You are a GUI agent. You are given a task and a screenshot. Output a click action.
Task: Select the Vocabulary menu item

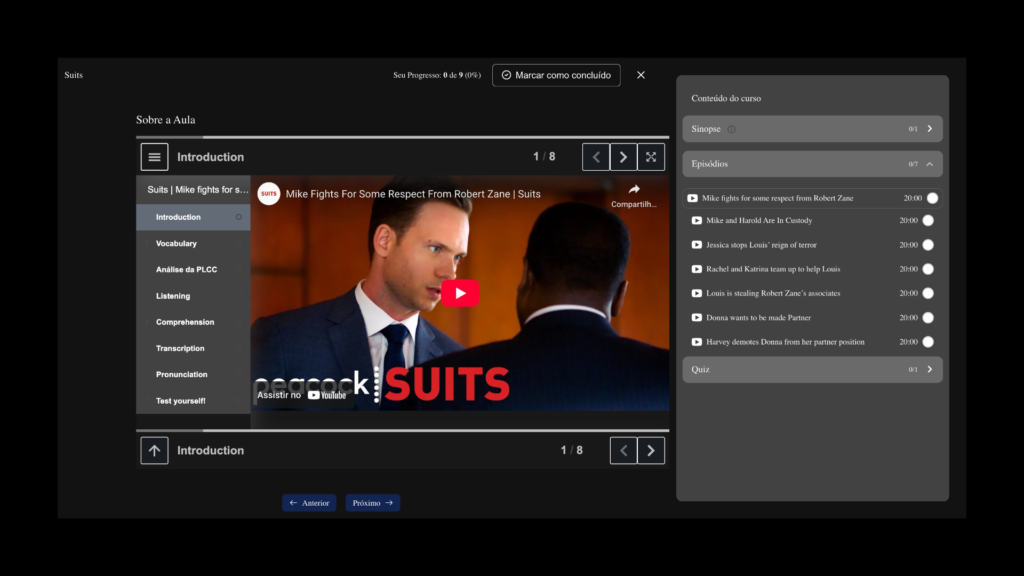(x=176, y=244)
